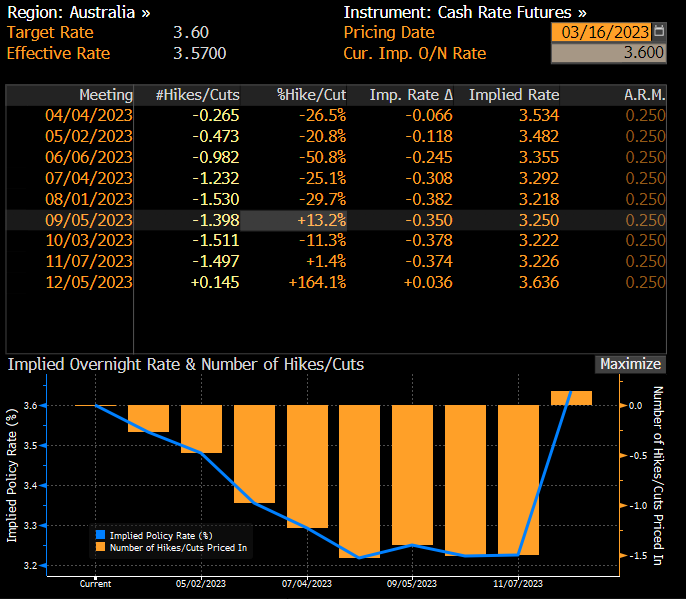686x599 pixels.
Task: Click the 12/05/2023 meeting date
Action: (88, 283)
